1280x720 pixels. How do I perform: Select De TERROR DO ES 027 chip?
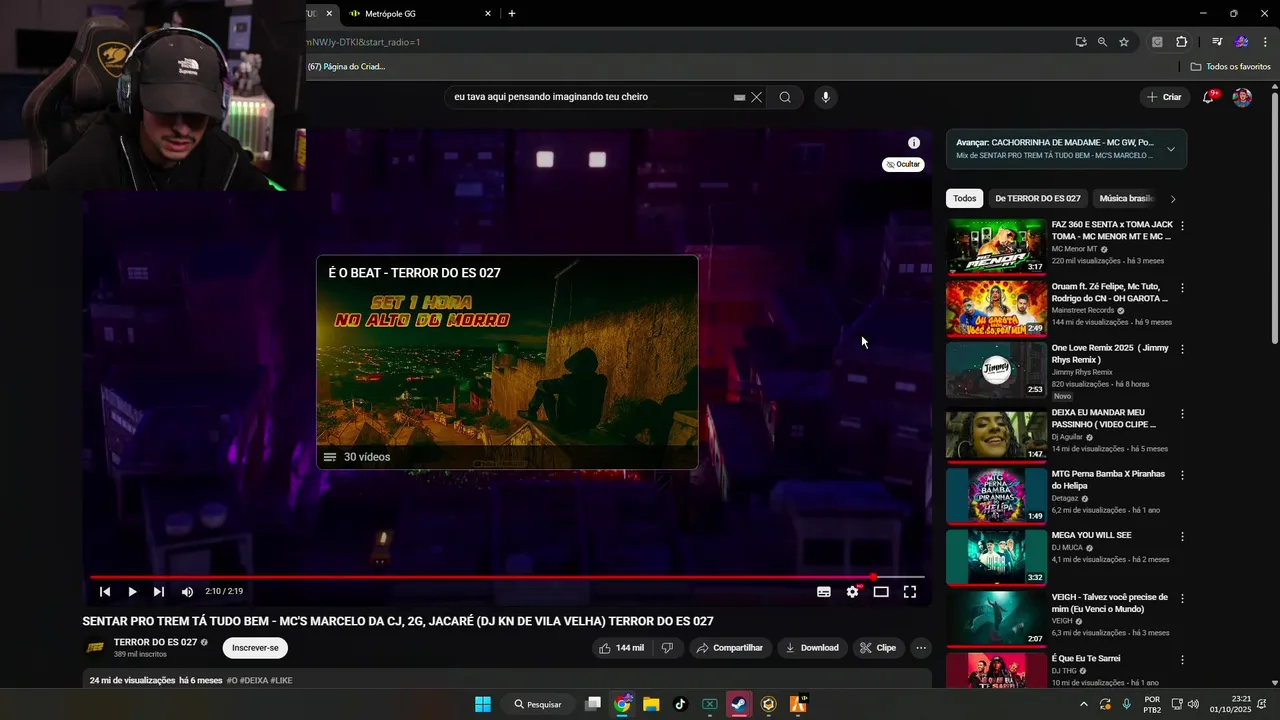(1038, 198)
